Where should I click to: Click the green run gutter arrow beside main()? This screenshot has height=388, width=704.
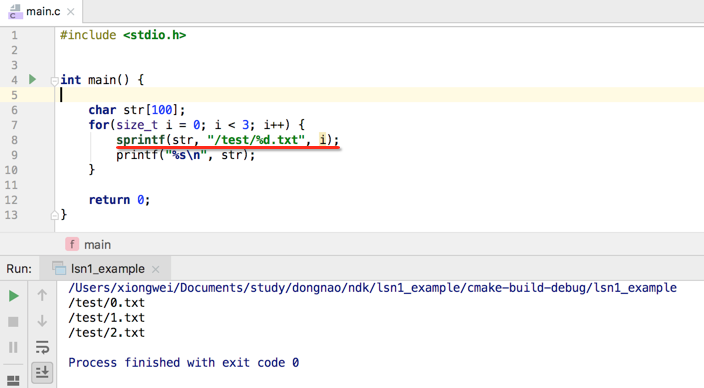tap(32, 79)
